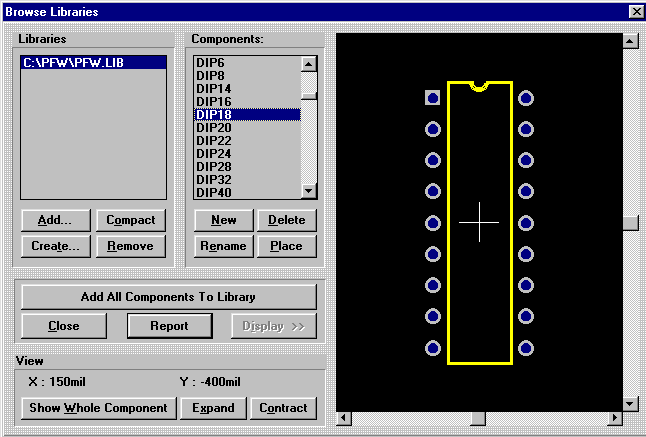Select DIP8 component
This screenshot has height=437, width=646.
pyautogui.click(x=247, y=76)
